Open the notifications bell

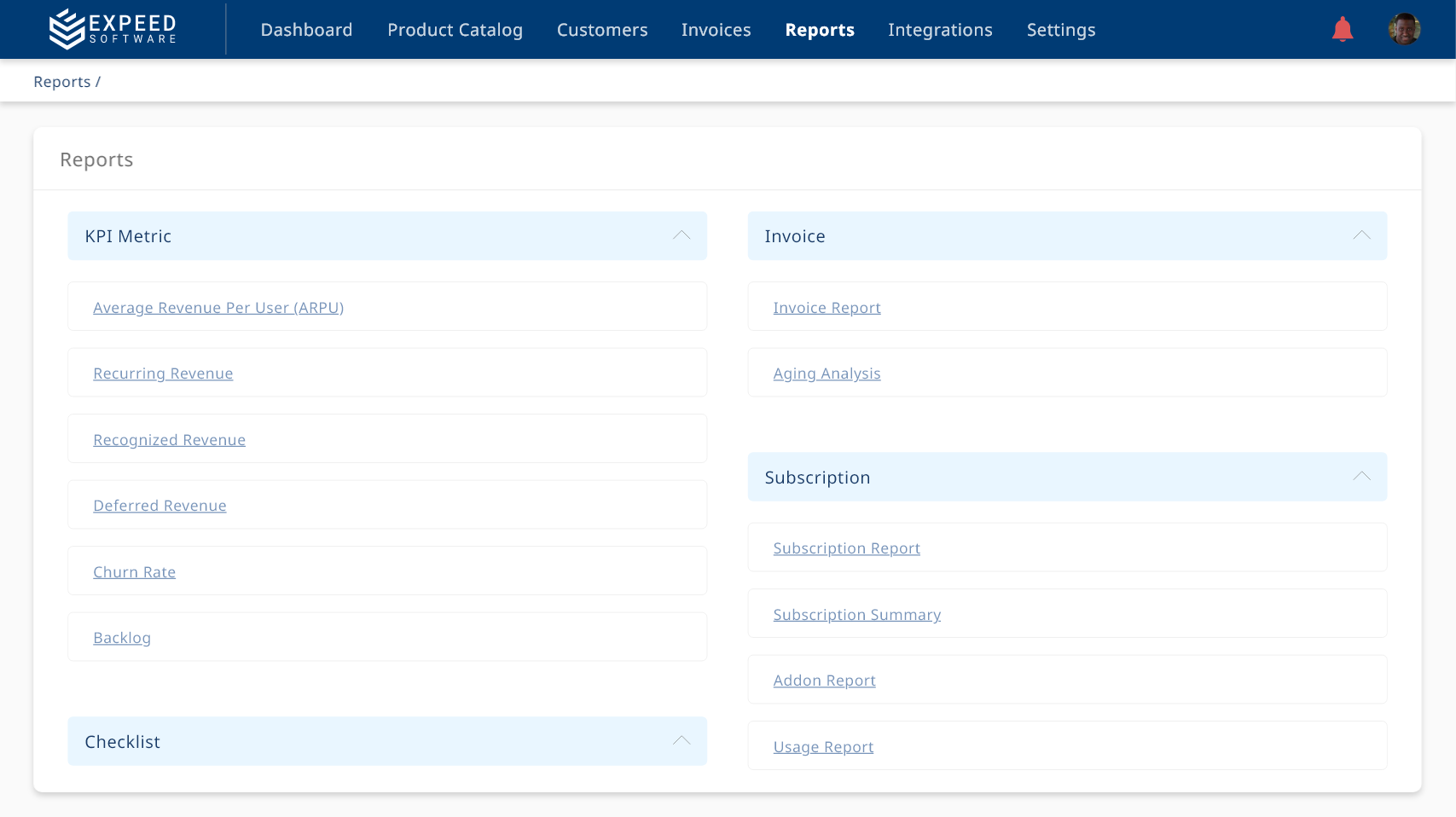1342,30
